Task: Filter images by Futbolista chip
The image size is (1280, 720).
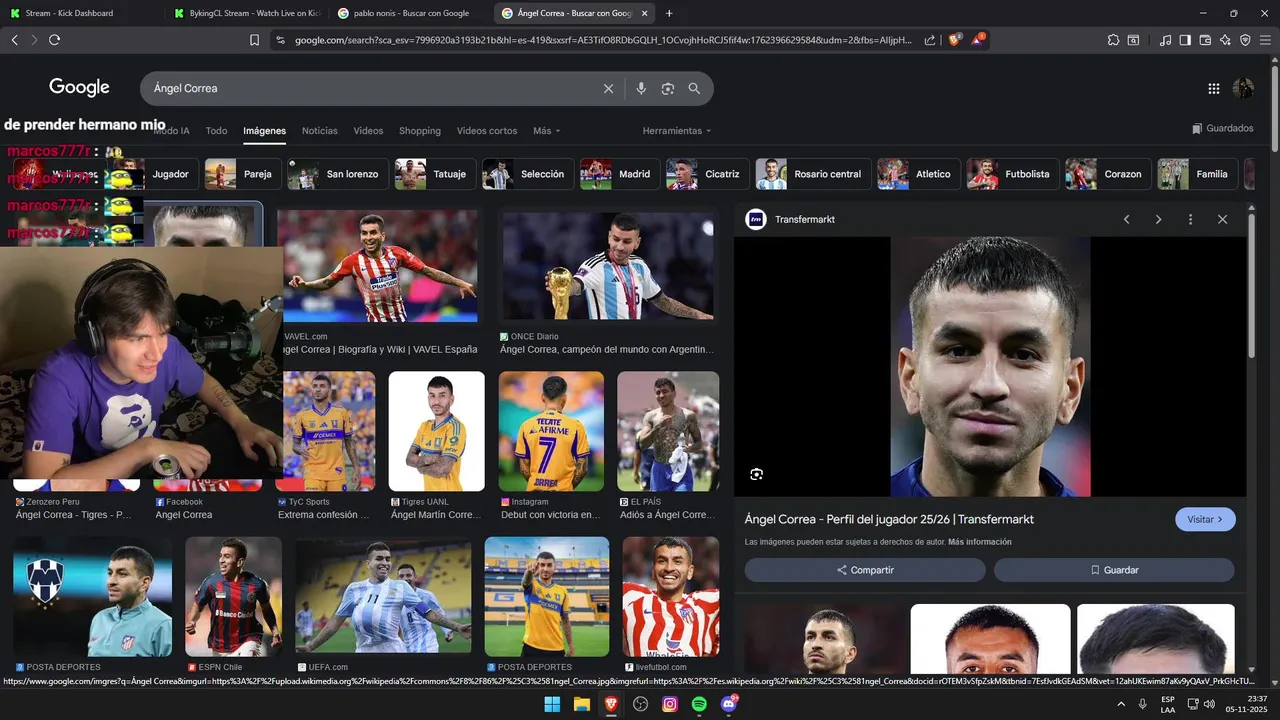Action: point(1012,174)
